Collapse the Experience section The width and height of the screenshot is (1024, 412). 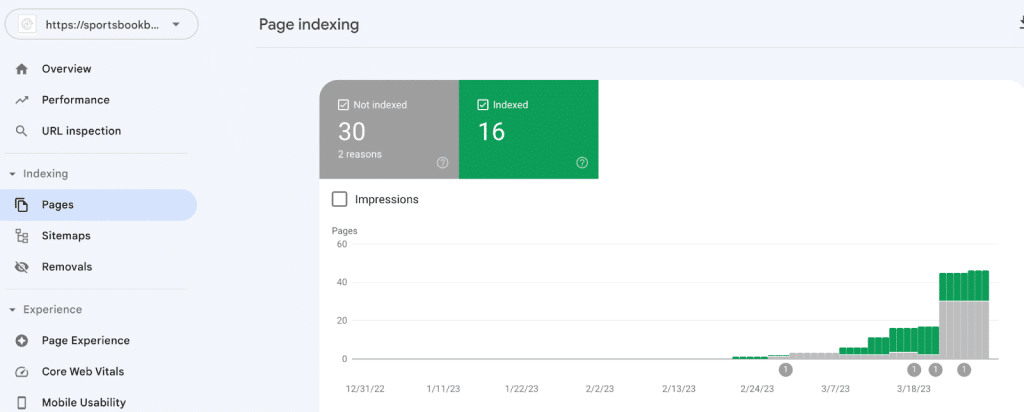pos(12,310)
